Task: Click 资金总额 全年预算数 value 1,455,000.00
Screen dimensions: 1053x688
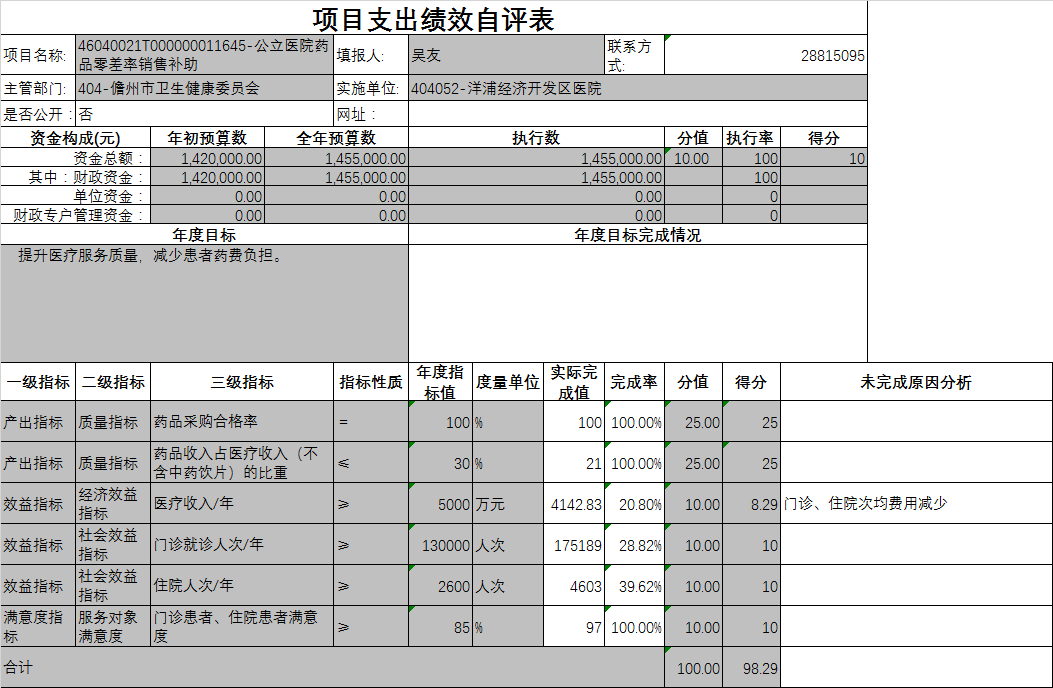Action: tap(336, 158)
